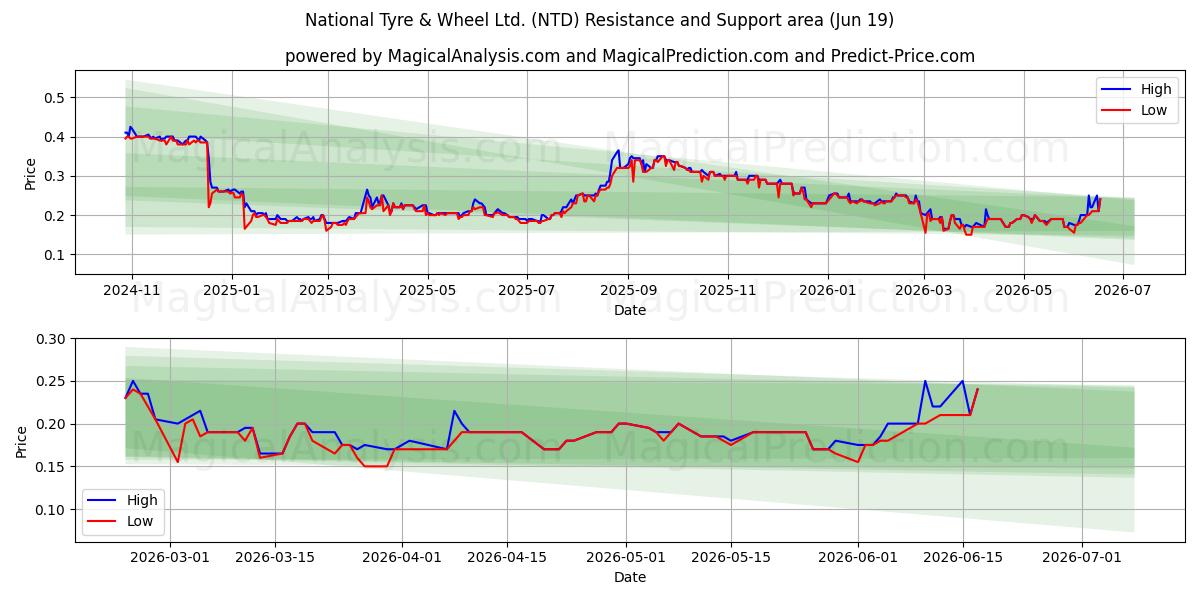Click the "High" label in top chart legend
The height and width of the screenshot is (600, 1200).
click(x=1156, y=89)
